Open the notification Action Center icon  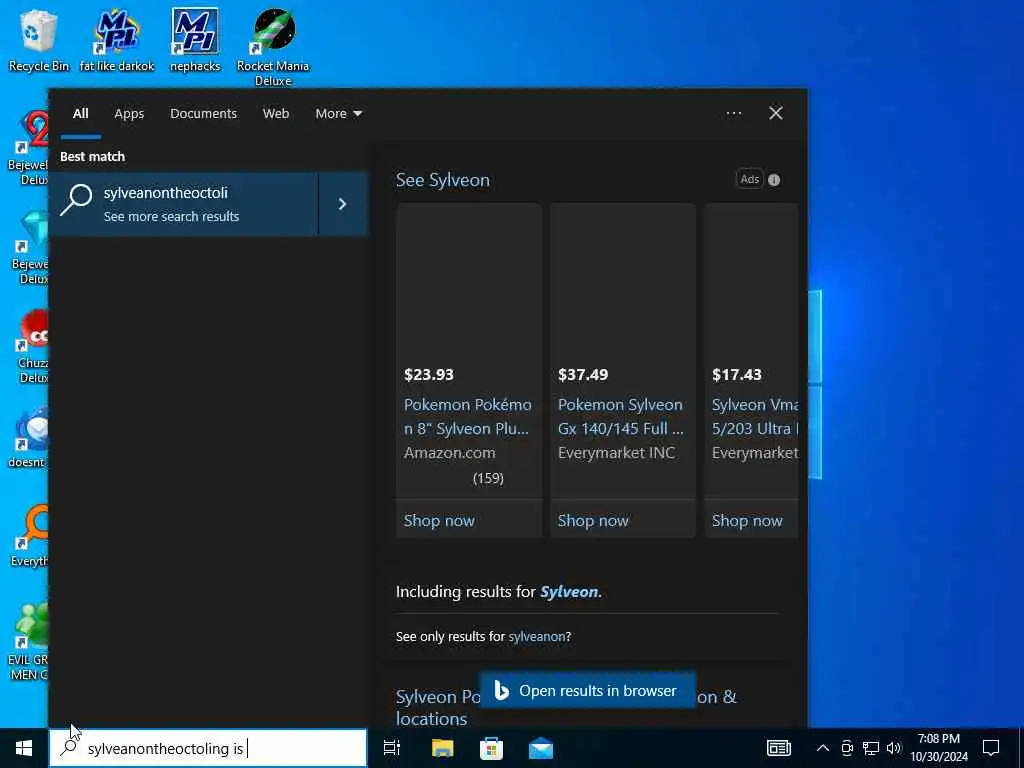click(x=991, y=748)
